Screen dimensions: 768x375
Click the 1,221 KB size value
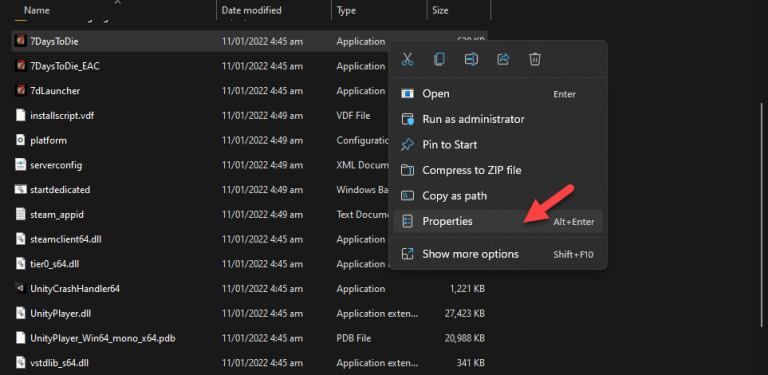pyautogui.click(x=467, y=289)
